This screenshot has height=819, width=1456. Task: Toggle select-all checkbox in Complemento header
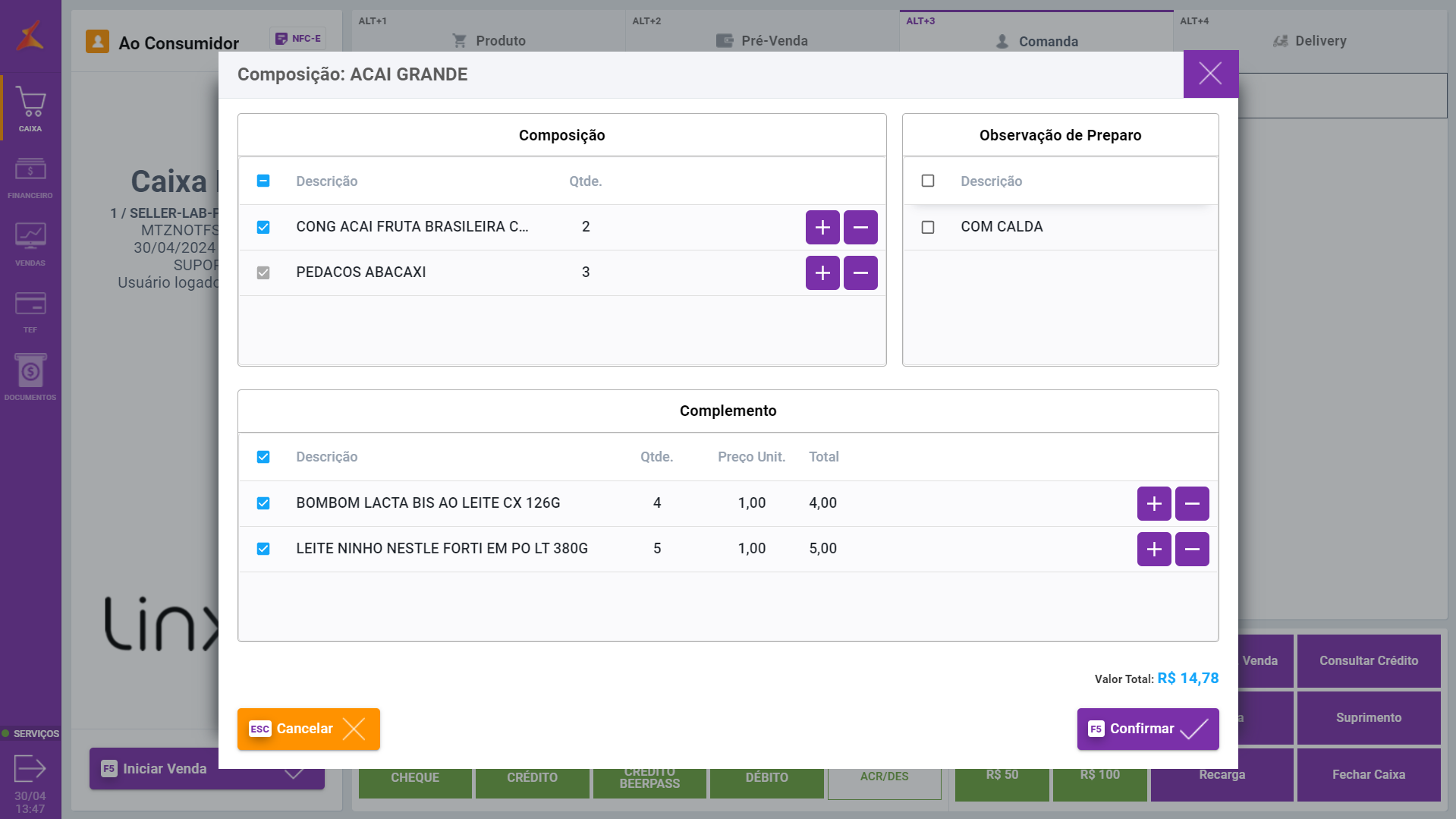point(263,457)
